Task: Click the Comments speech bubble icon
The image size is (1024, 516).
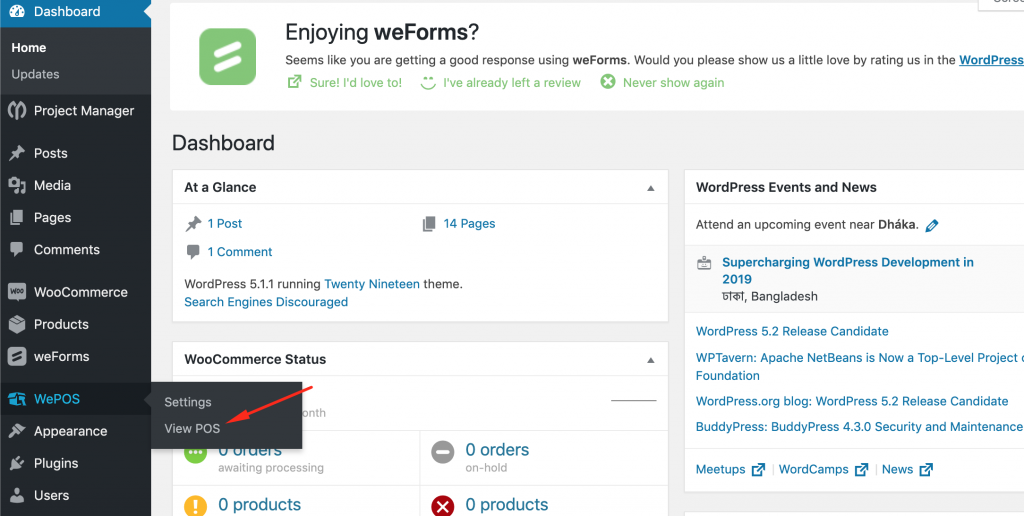Action: point(17,250)
